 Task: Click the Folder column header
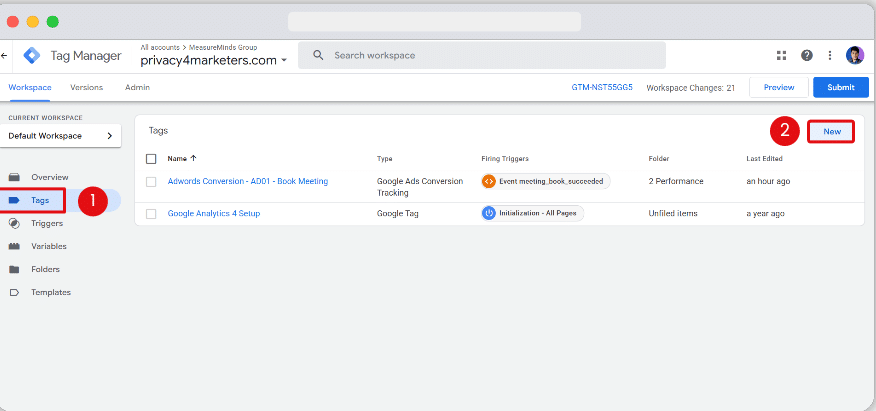(659, 159)
